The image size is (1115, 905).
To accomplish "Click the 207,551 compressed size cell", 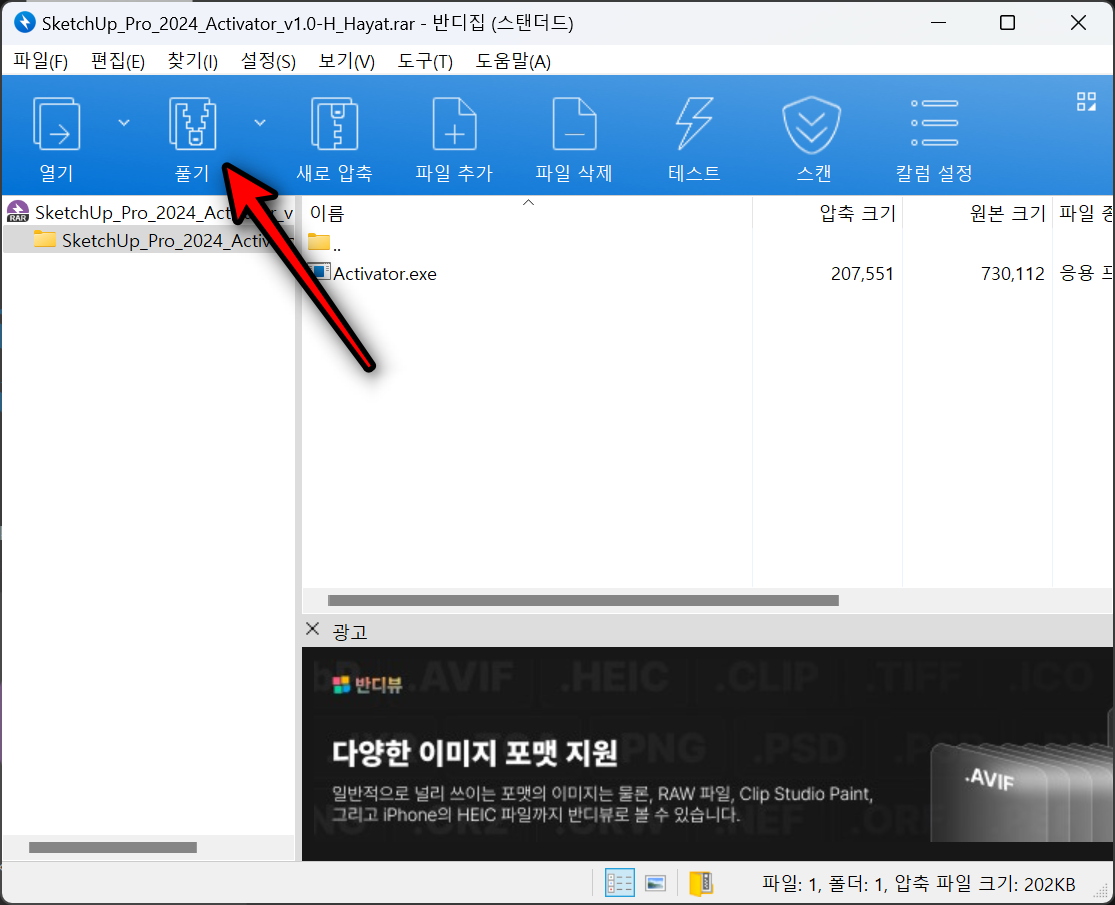I will pyautogui.click(x=862, y=274).
